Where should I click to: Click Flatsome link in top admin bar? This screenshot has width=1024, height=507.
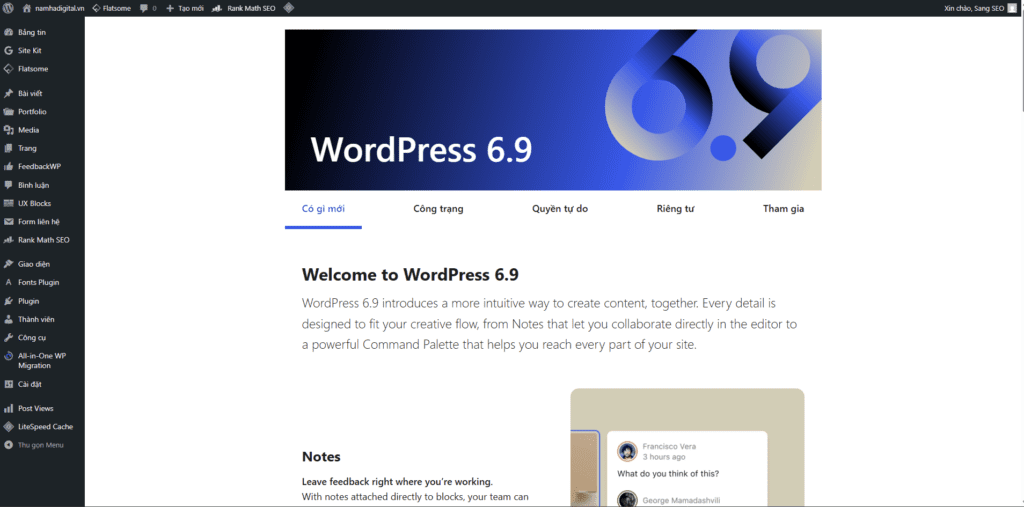pyautogui.click(x=111, y=8)
